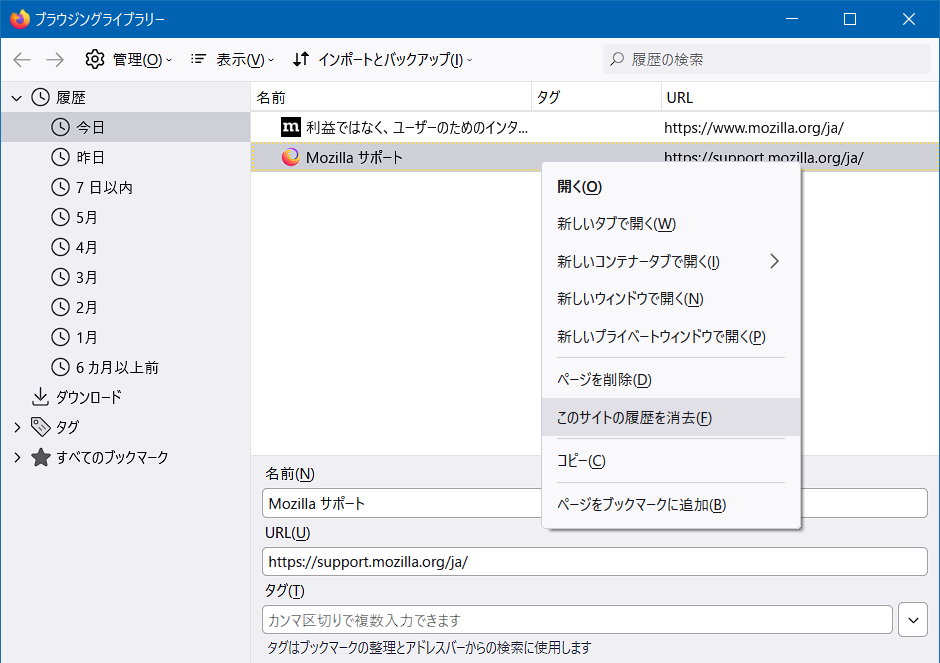
Task: Click the clock icon beside 昨日
Action: point(60,157)
